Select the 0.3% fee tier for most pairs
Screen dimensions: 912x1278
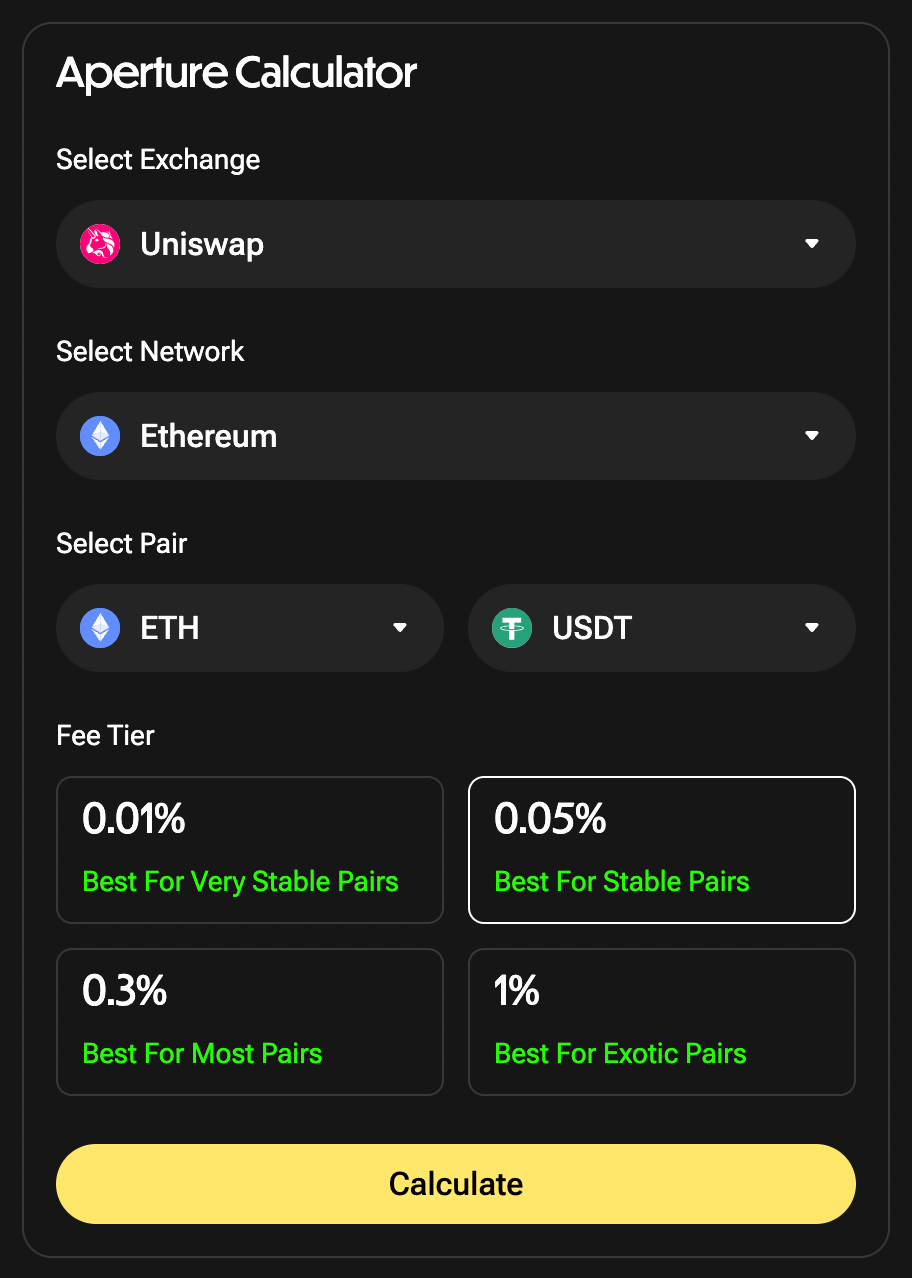pos(249,1021)
